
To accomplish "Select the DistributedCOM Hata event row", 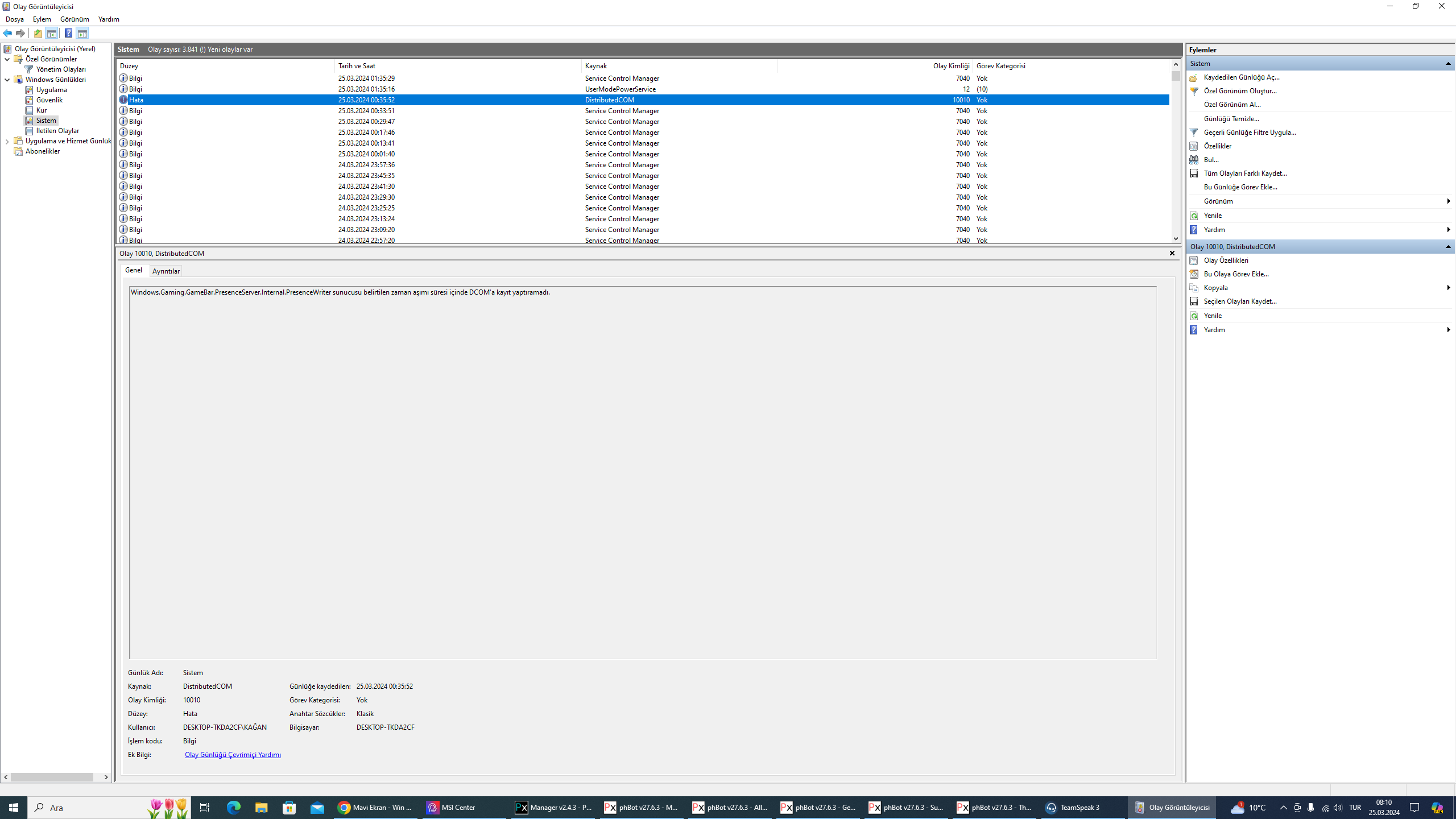I will (x=643, y=100).
